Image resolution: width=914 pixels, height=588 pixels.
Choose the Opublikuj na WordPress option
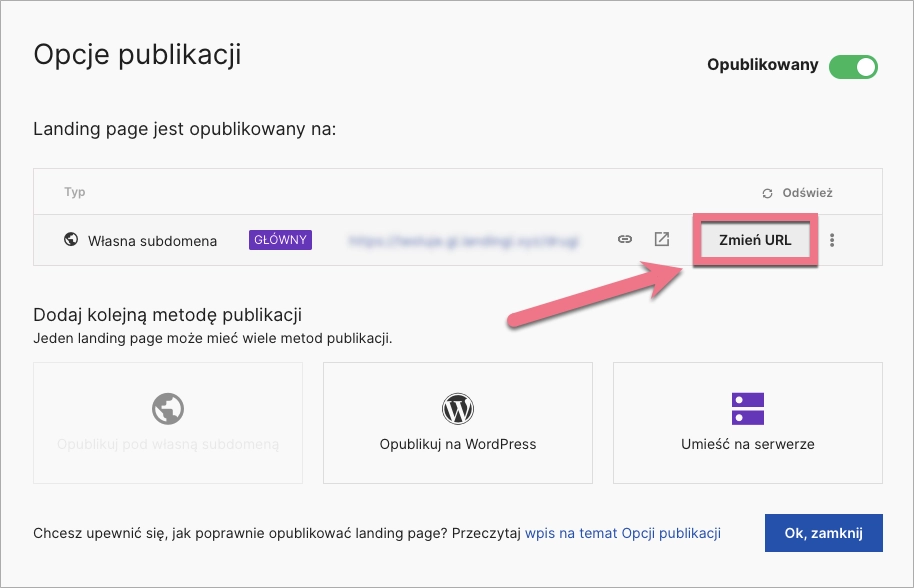(458, 444)
